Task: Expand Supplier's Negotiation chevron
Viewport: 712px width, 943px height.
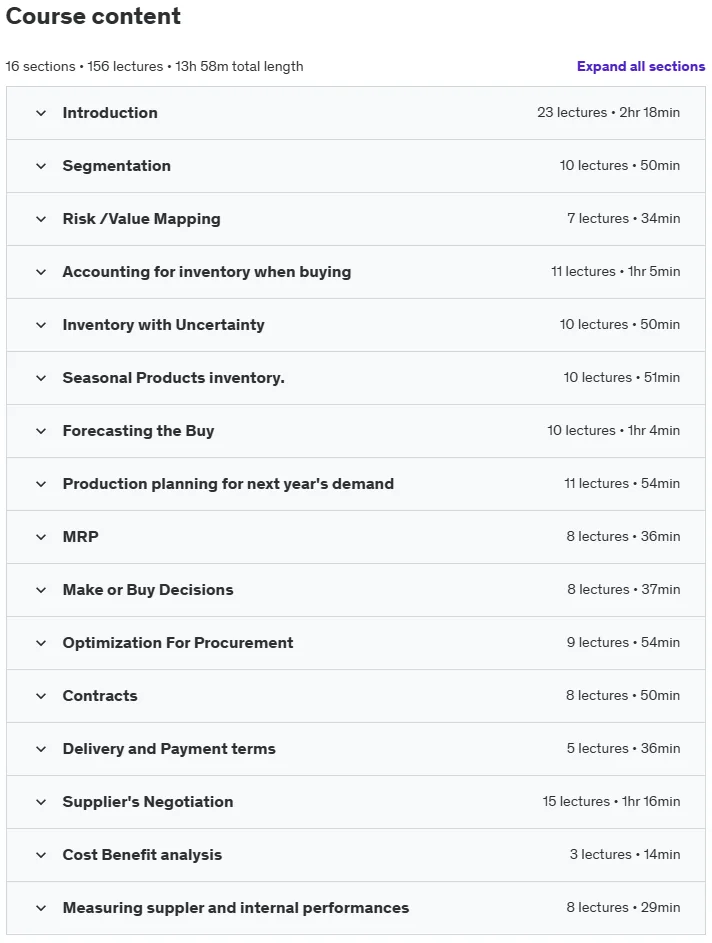Action: pyautogui.click(x=41, y=802)
